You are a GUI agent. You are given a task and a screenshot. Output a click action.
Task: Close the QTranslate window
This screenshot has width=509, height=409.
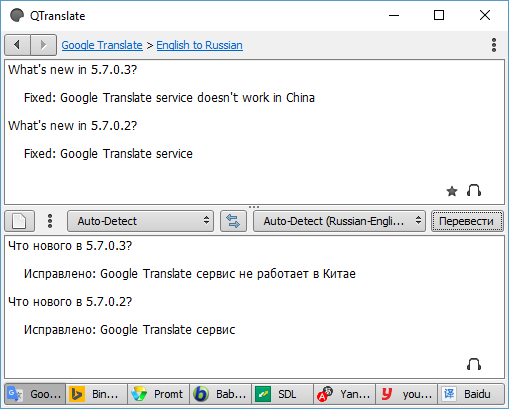pyautogui.click(x=485, y=15)
